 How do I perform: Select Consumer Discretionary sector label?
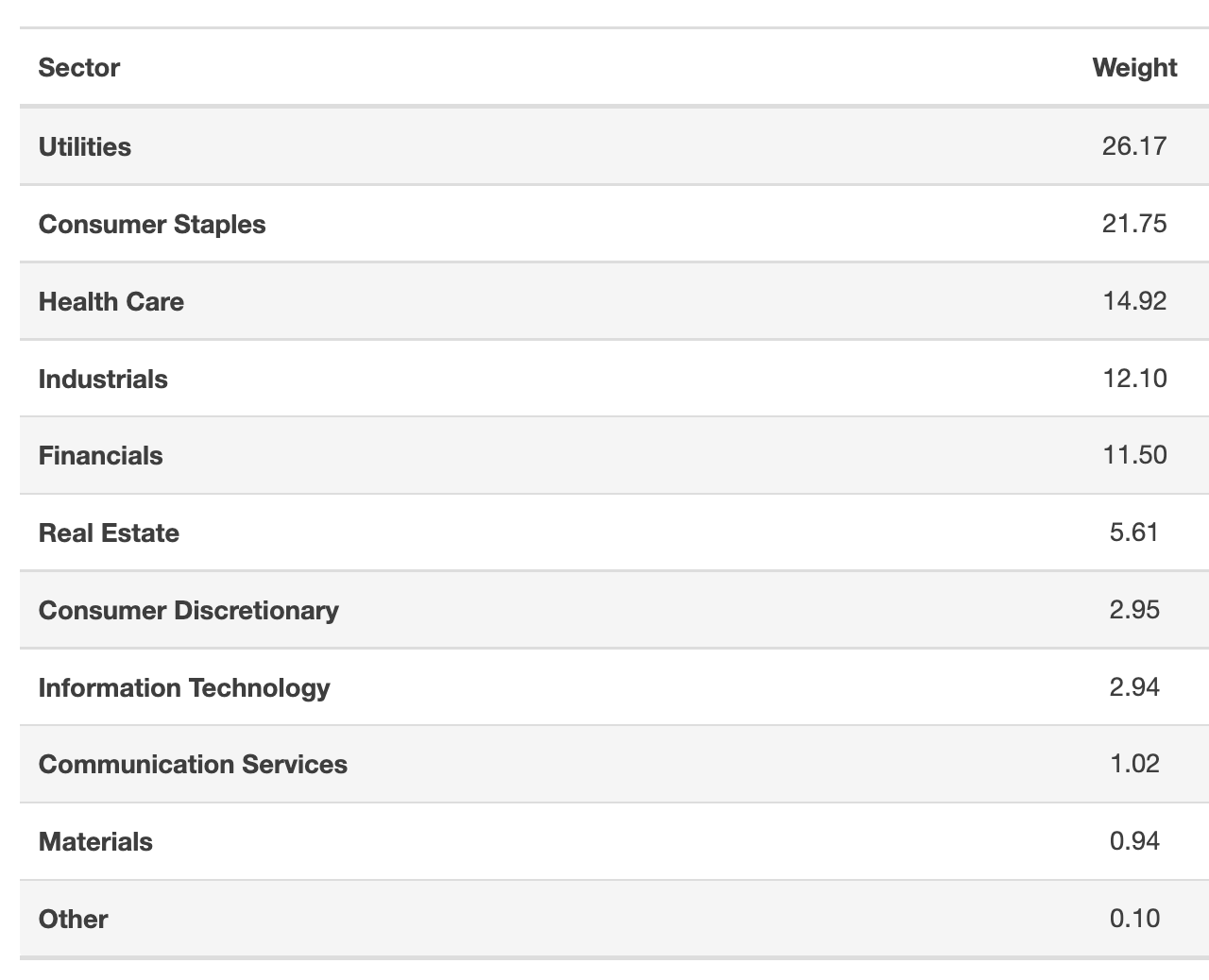pyautogui.click(x=189, y=611)
